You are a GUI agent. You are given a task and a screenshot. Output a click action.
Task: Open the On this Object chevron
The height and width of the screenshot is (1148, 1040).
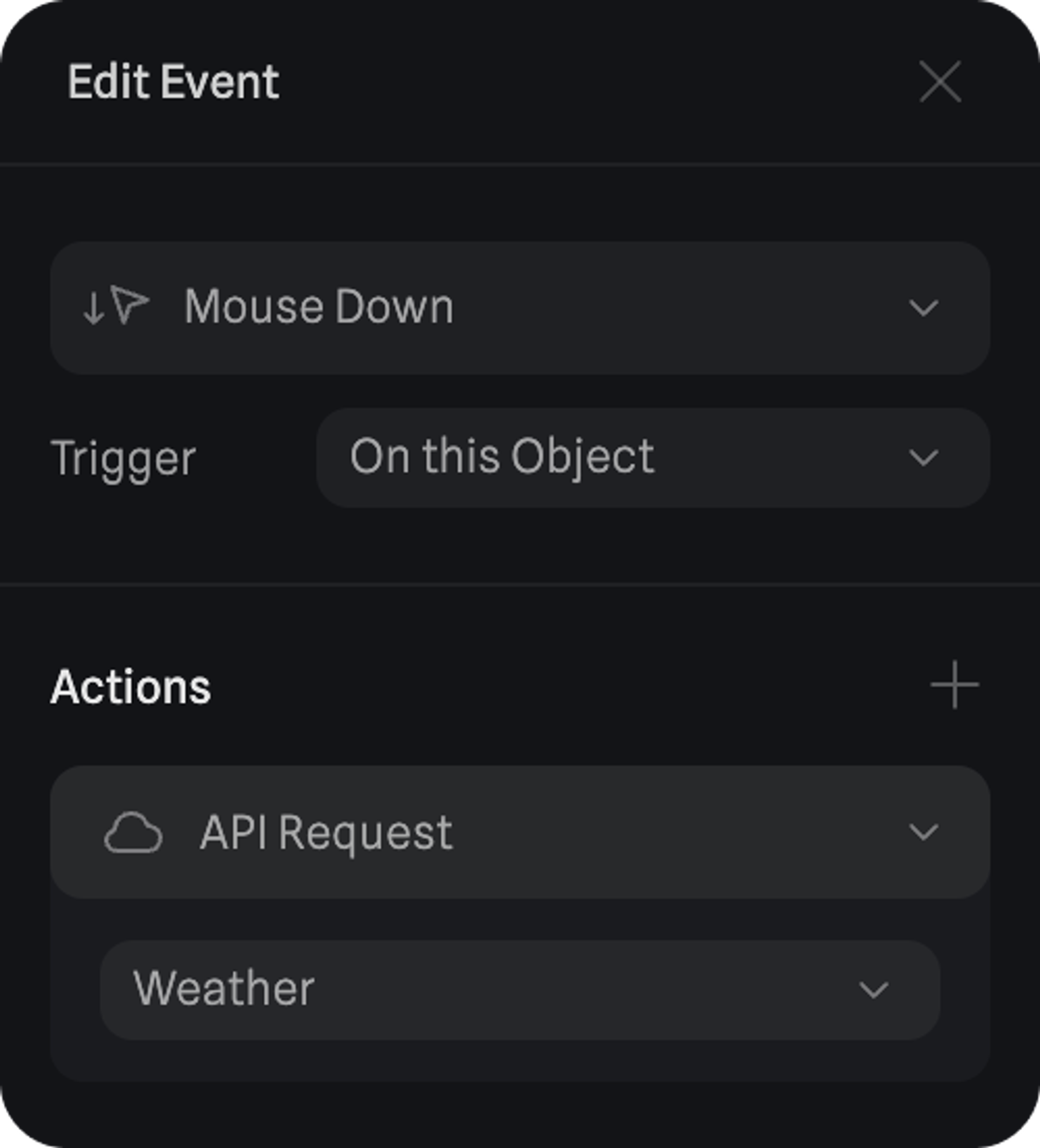coord(922,458)
